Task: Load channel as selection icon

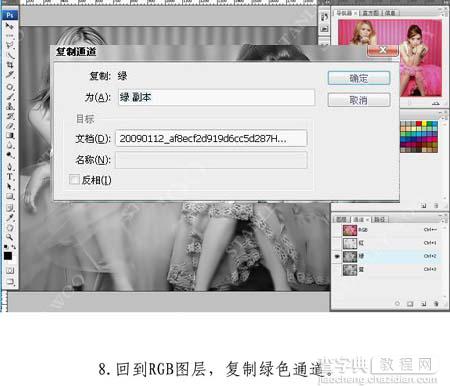Action: click(397, 304)
